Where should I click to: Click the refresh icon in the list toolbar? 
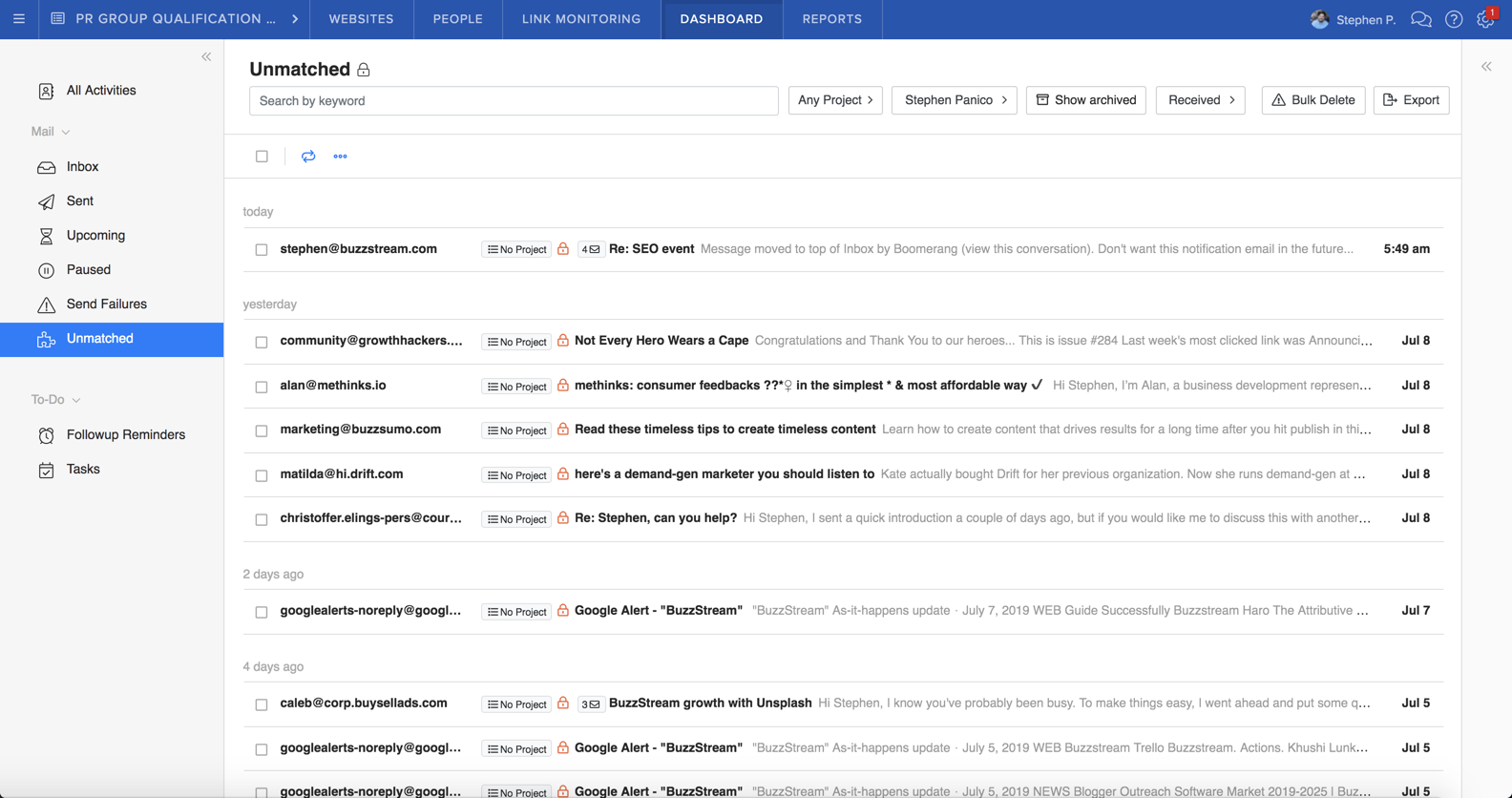tap(308, 157)
